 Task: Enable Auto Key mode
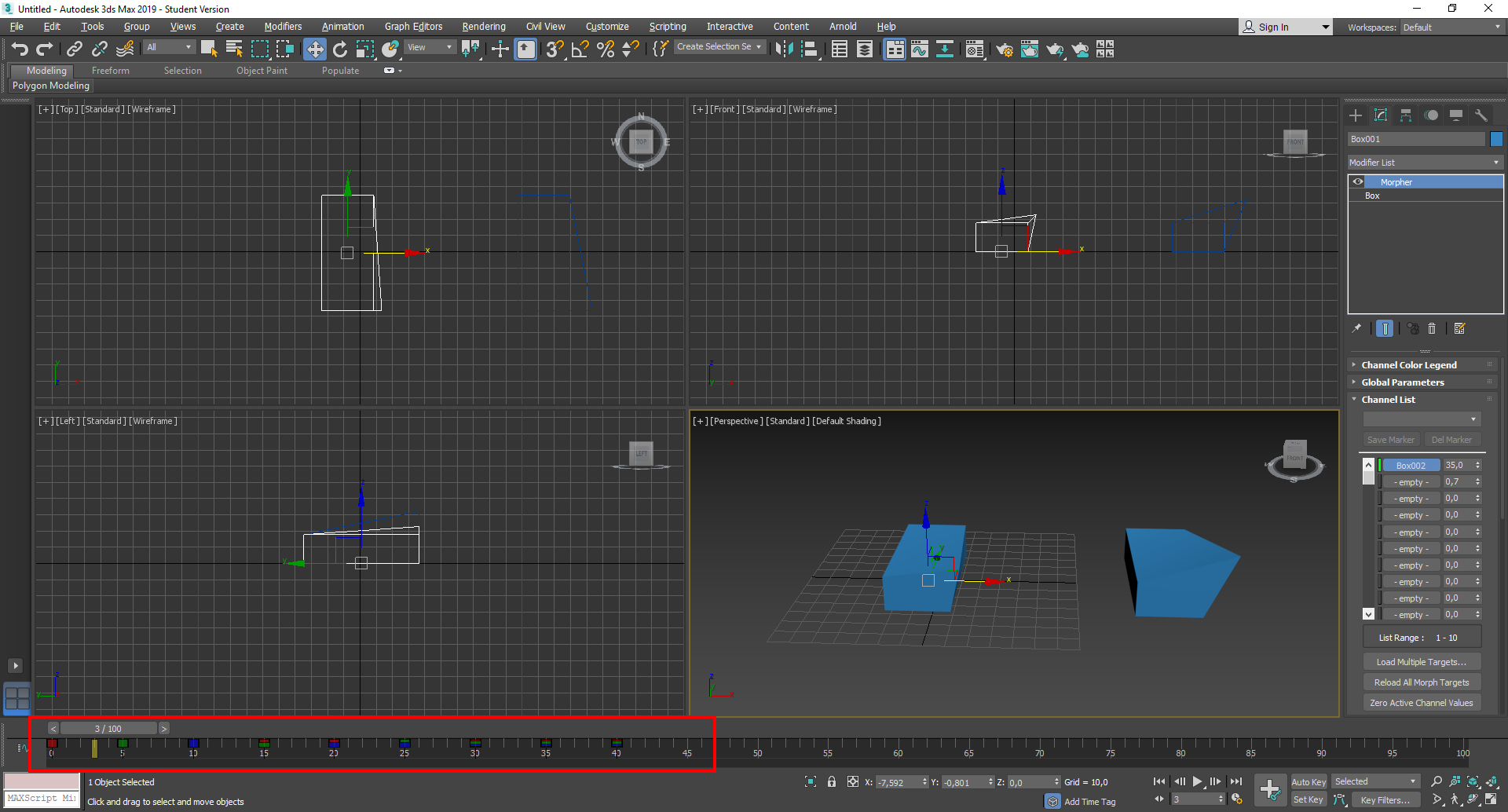coord(1309,781)
